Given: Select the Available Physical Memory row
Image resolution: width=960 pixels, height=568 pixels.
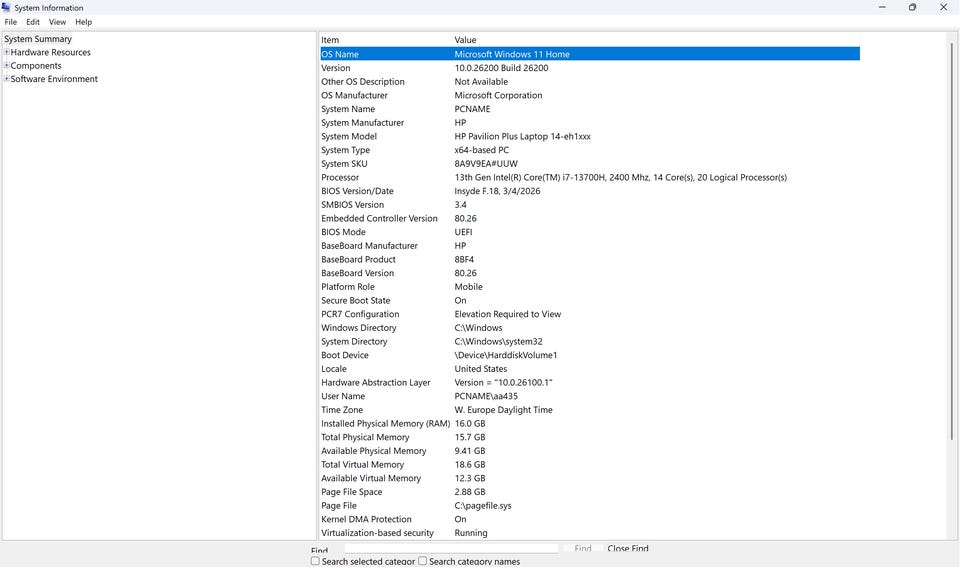Looking at the screenshot, I should [590, 451].
